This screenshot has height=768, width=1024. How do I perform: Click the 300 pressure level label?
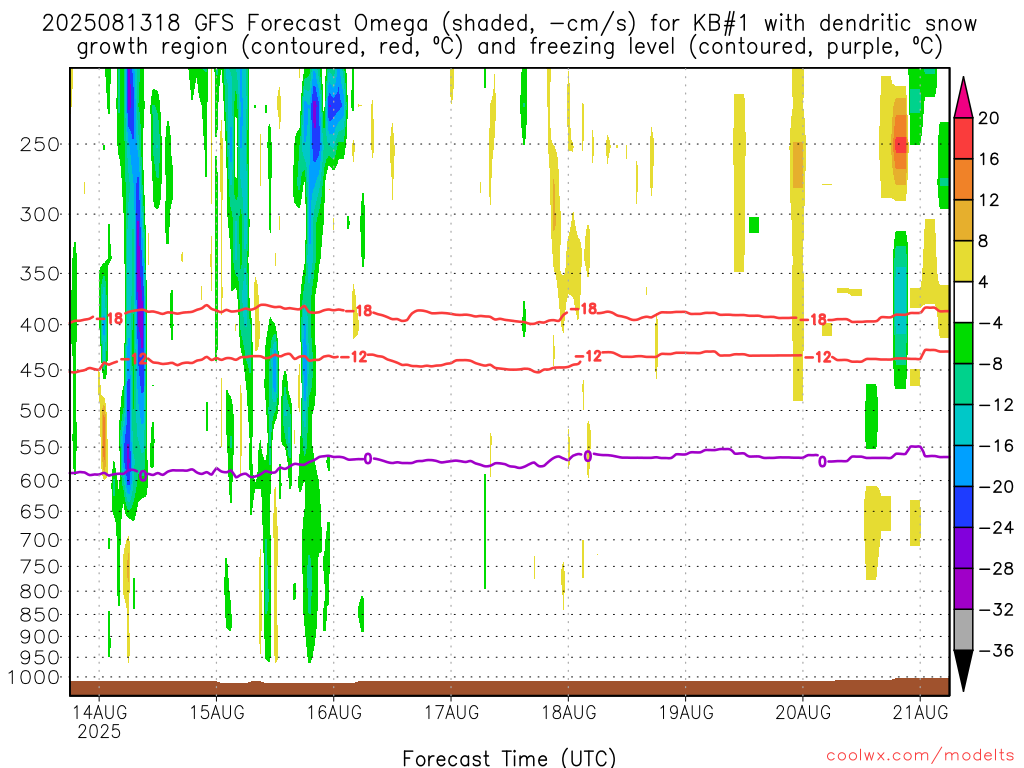pos(40,214)
